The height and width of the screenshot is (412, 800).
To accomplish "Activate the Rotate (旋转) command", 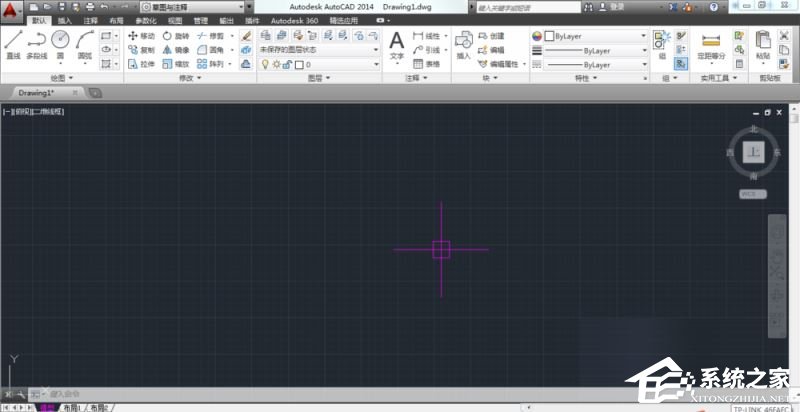I will [176, 36].
